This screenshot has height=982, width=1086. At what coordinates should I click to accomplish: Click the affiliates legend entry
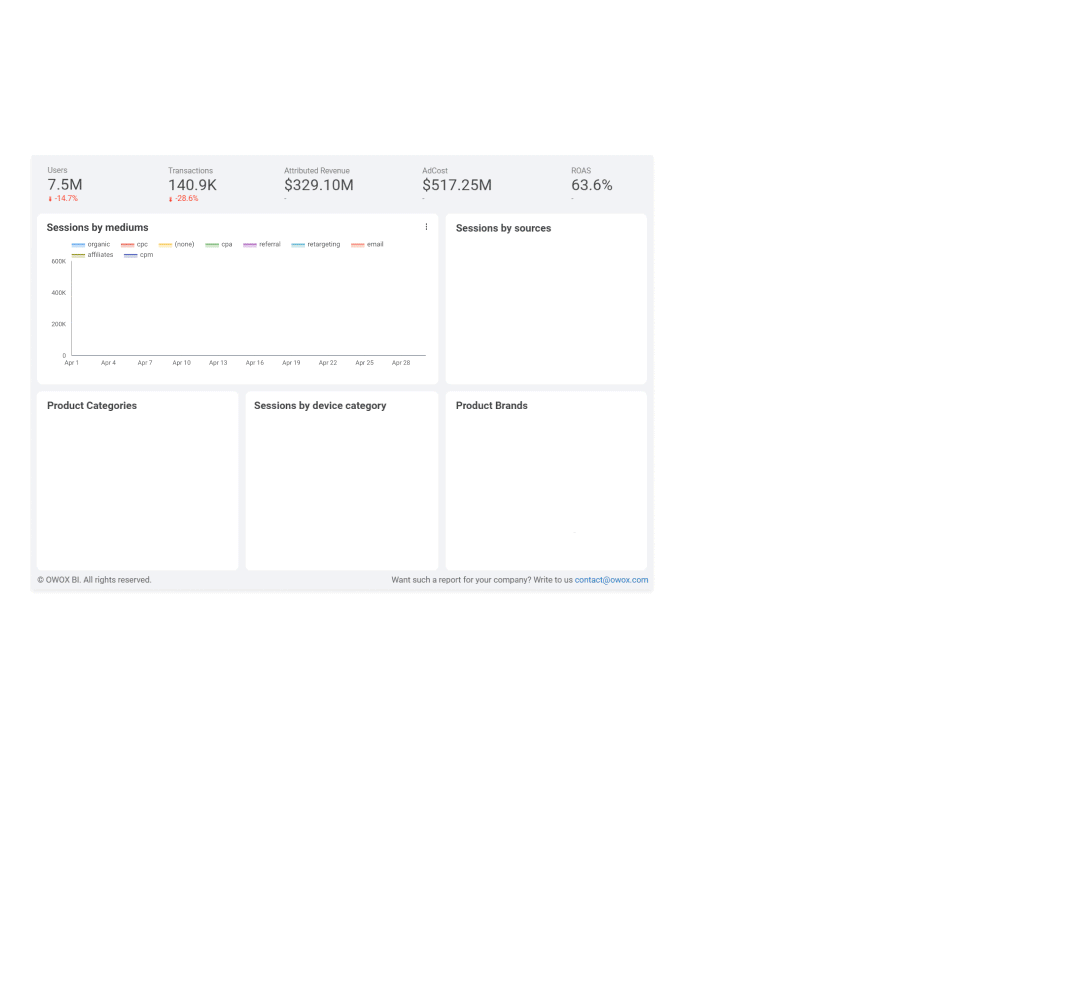click(92, 255)
